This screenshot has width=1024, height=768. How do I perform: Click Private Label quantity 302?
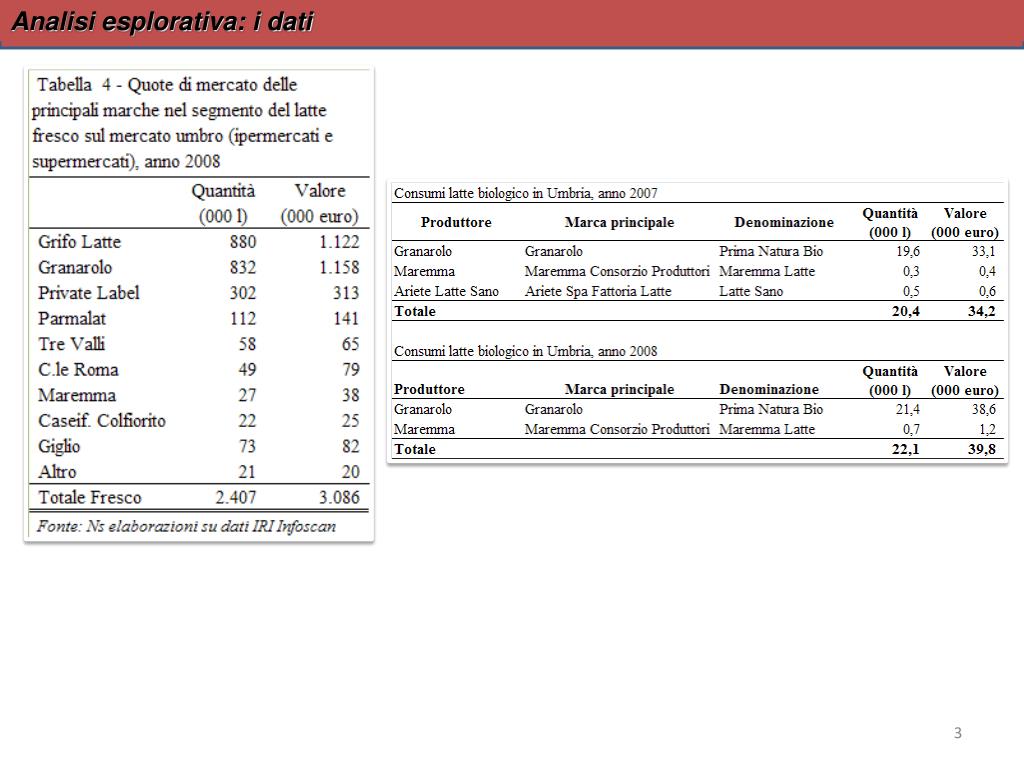(x=243, y=293)
